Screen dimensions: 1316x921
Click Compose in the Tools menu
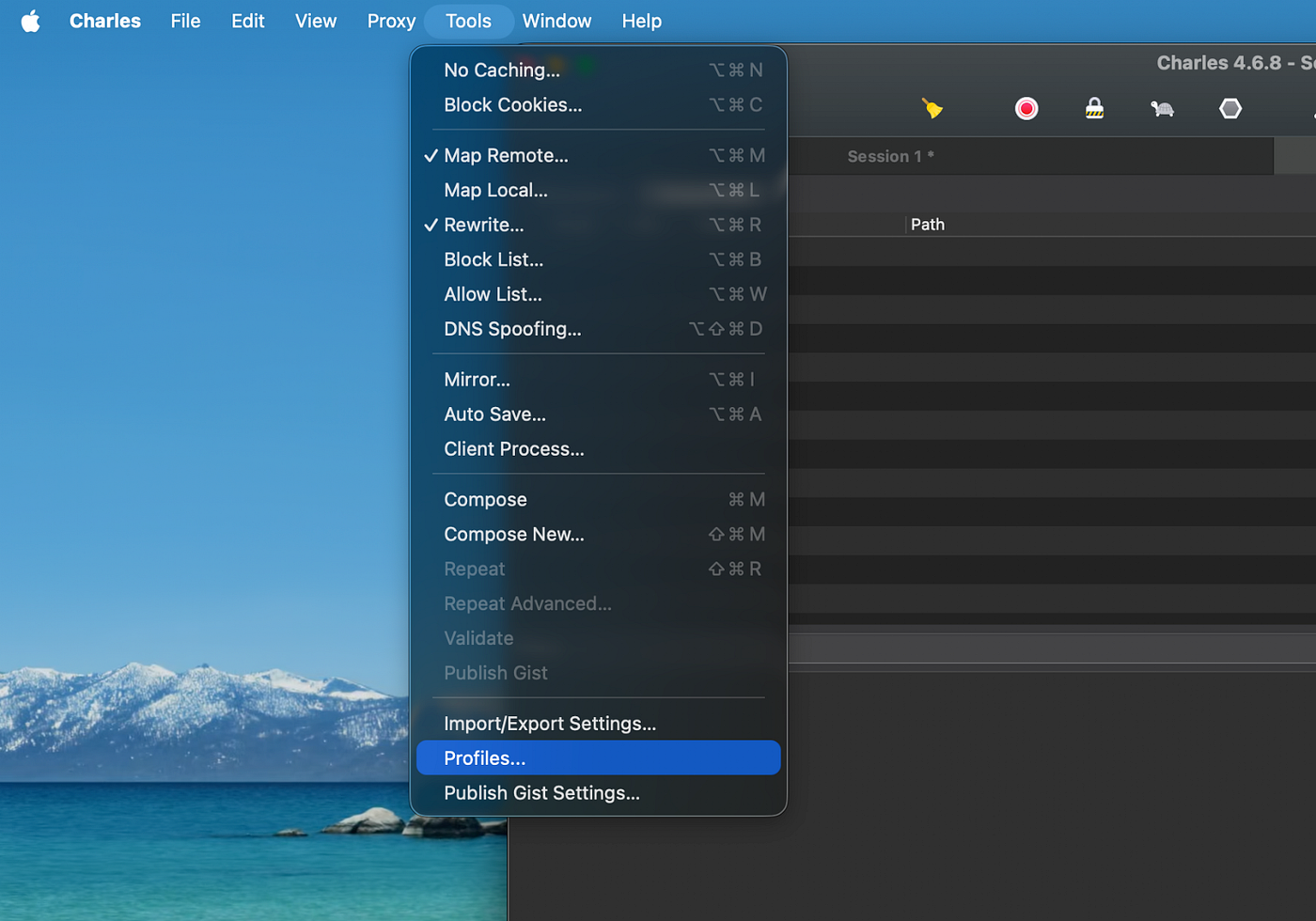pos(599,500)
